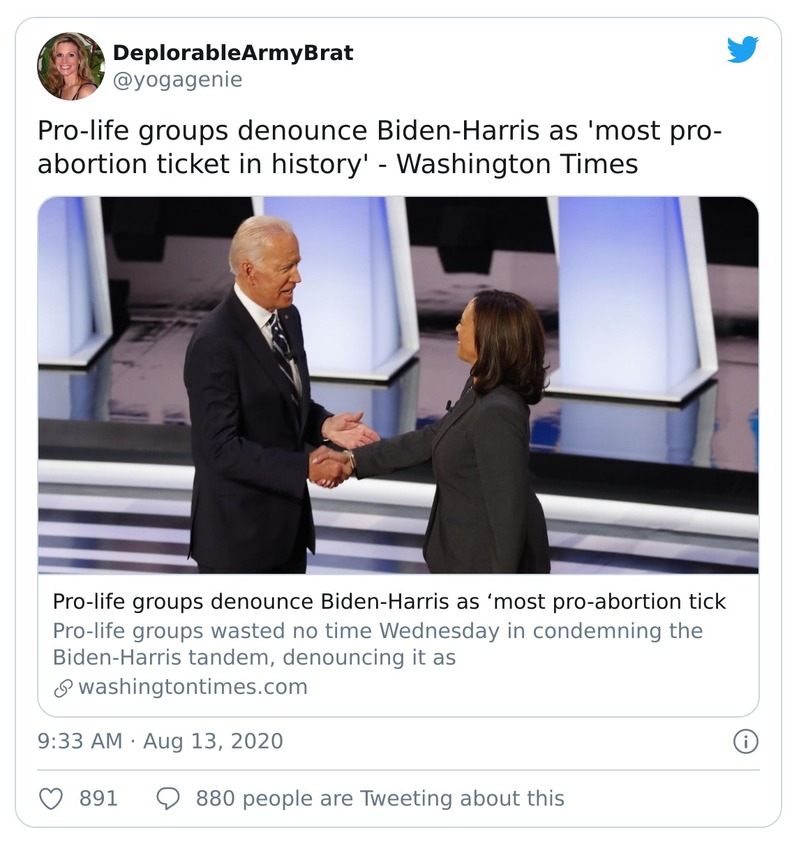Visit the washingtontimes.com domain link

point(192,687)
